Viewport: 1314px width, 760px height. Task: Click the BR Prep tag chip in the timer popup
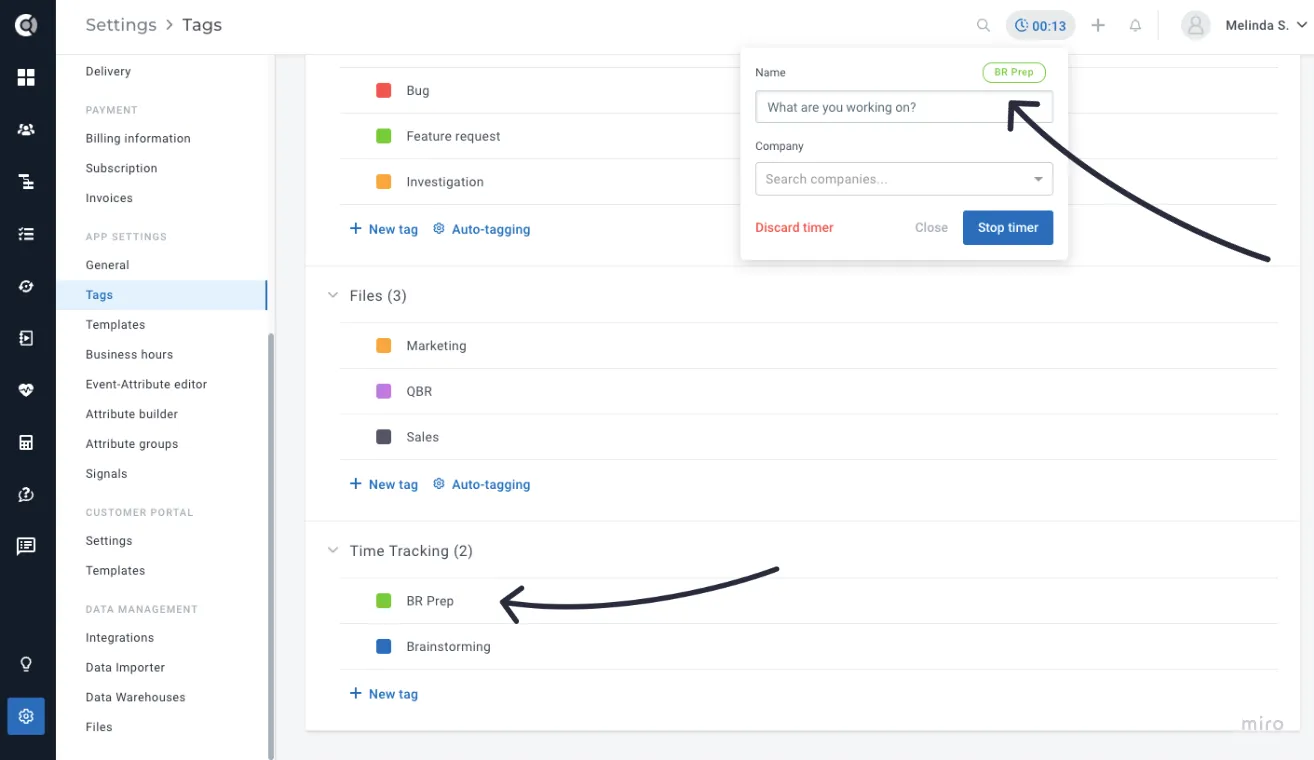[1014, 72]
